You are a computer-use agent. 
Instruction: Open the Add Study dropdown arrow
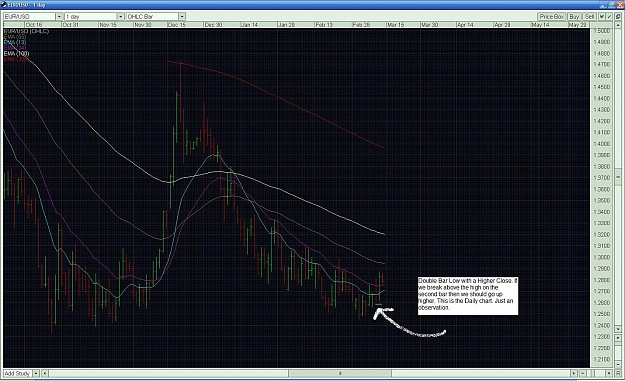[36, 373]
